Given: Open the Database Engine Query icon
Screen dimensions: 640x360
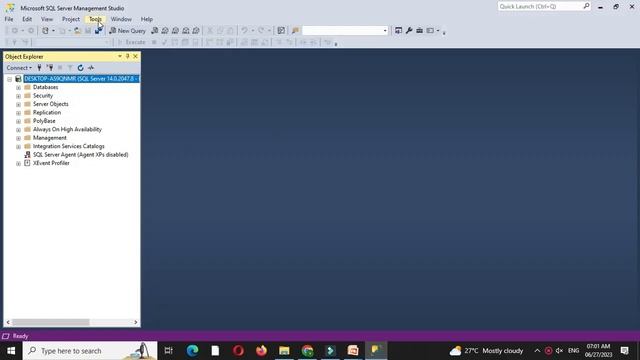Looking at the screenshot, I should (x=155, y=31).
